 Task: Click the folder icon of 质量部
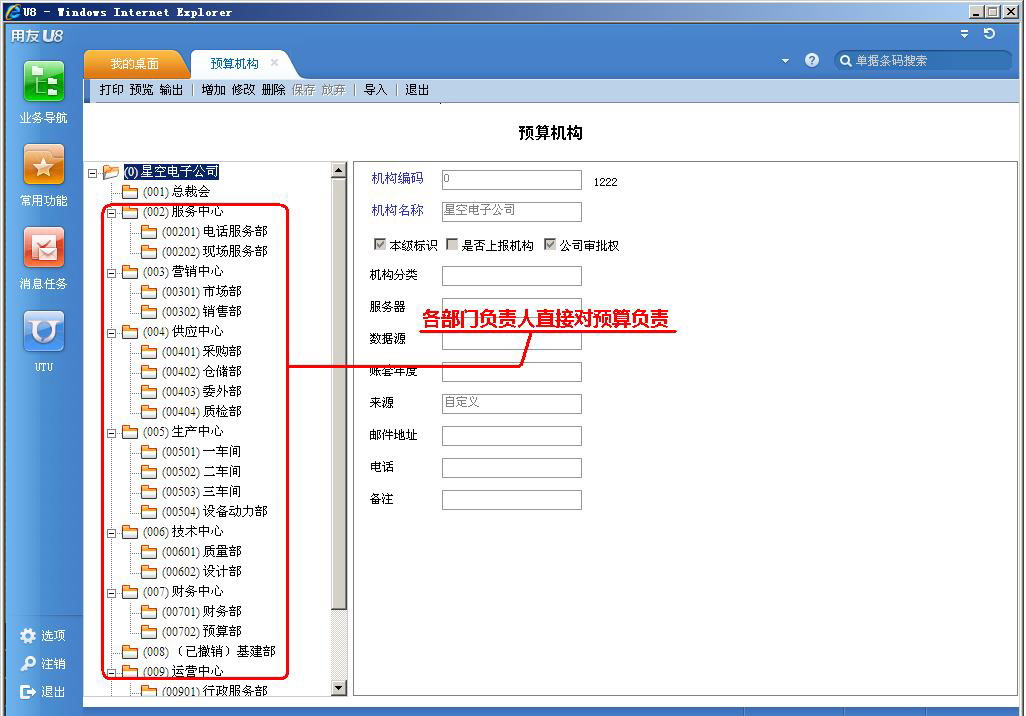[x=149, y=552]
